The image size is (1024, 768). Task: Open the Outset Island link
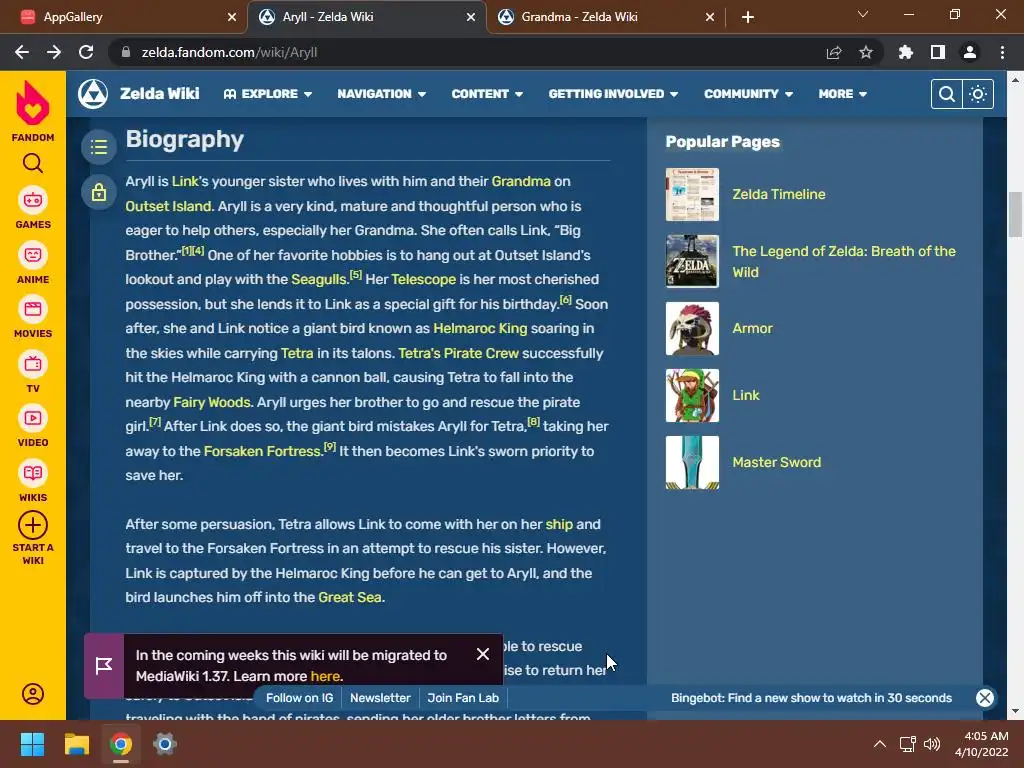point(168,206)
